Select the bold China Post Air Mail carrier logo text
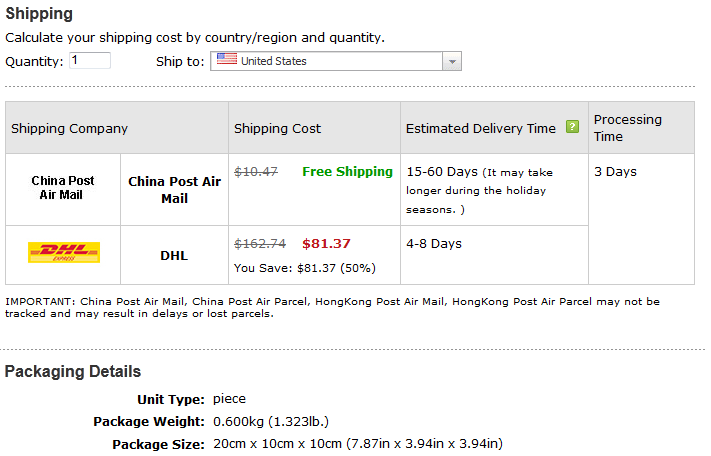 [63, 188]
